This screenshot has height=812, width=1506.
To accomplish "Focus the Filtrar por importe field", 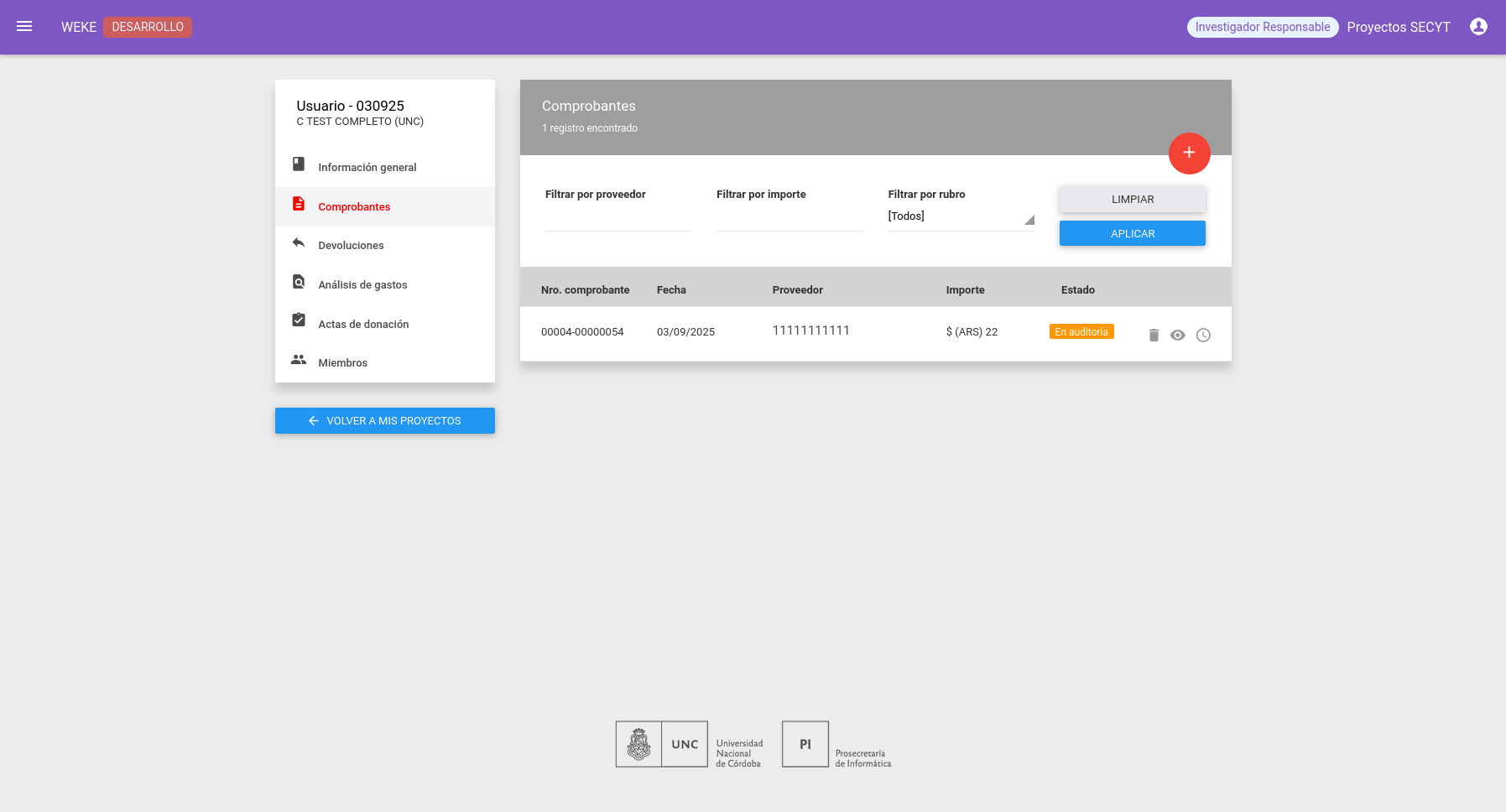I will 789,216.
